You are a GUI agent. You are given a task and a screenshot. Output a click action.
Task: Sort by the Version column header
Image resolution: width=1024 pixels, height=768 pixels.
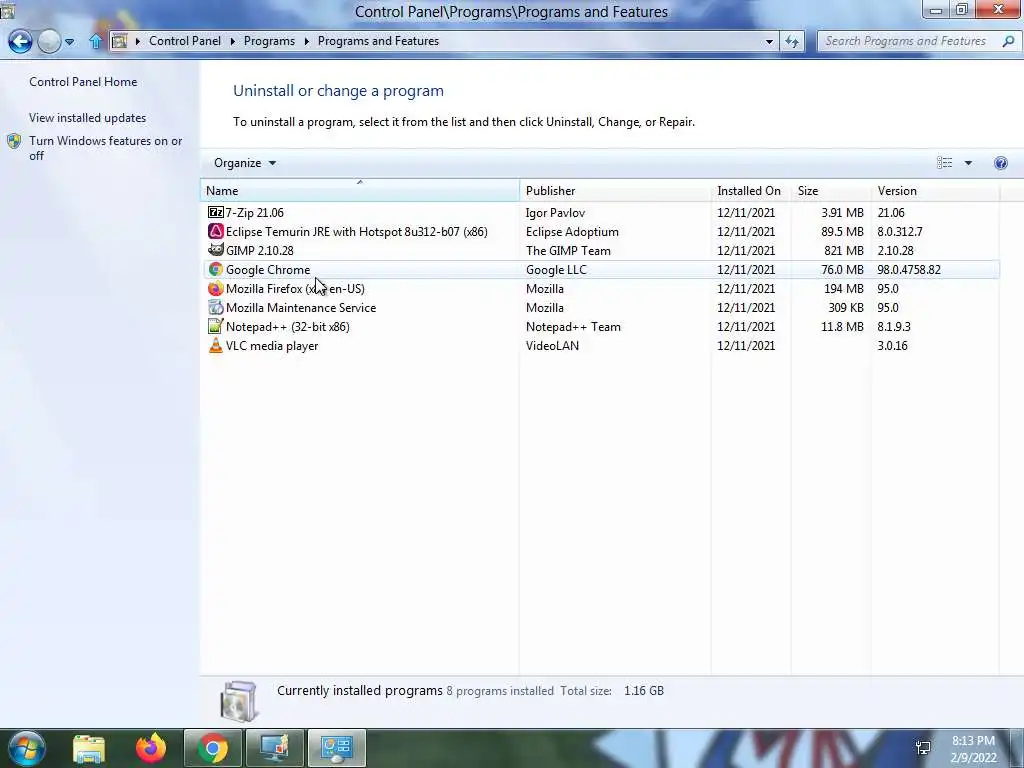tap(935, 191)
